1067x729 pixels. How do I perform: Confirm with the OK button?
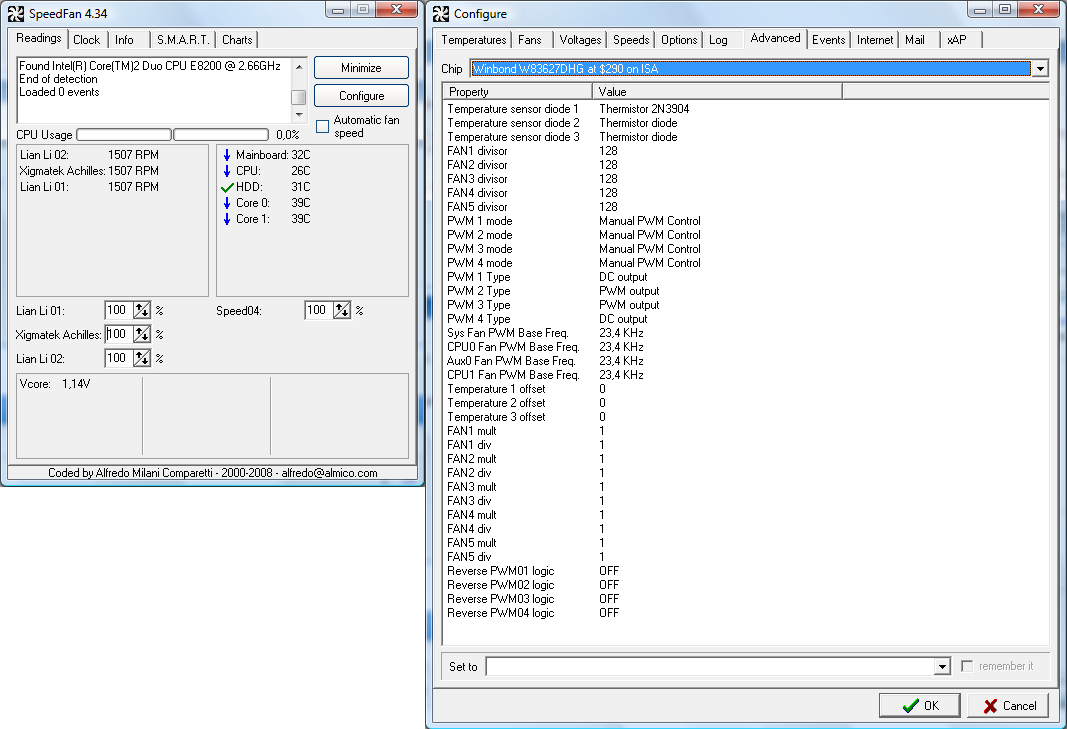click(920, 706)
